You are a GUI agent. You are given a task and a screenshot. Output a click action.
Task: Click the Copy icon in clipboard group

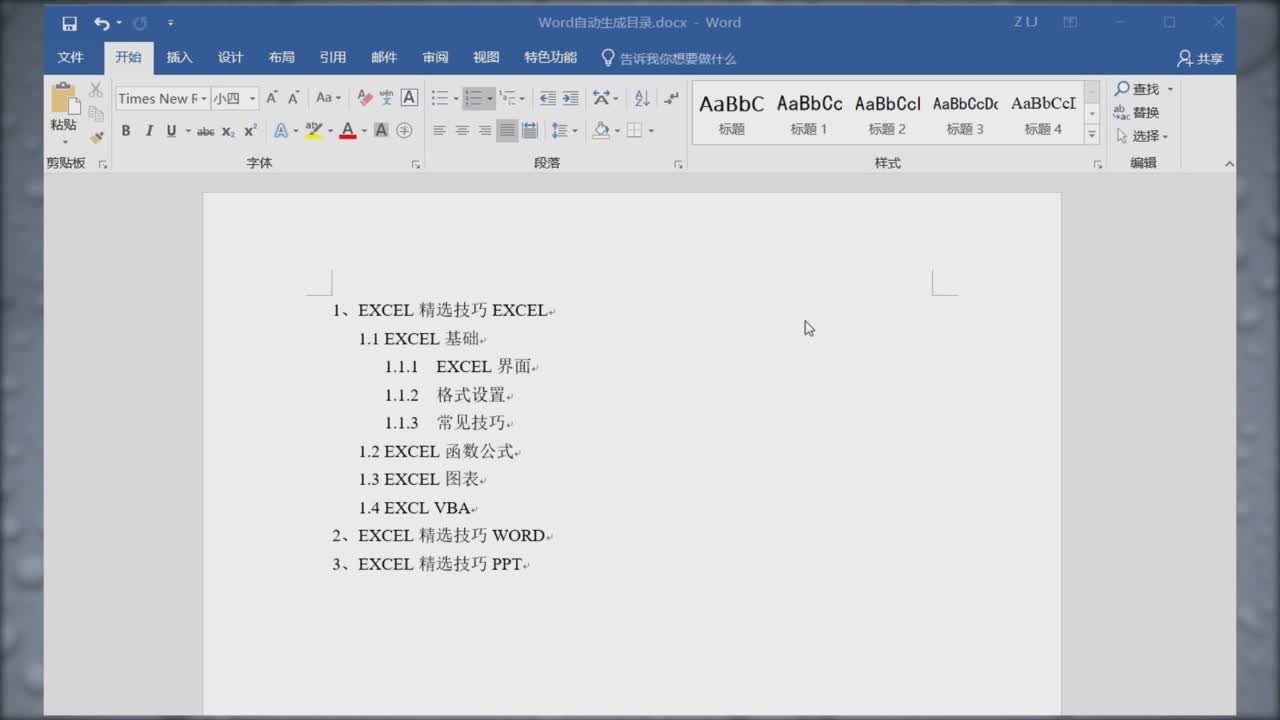point(96,114)
